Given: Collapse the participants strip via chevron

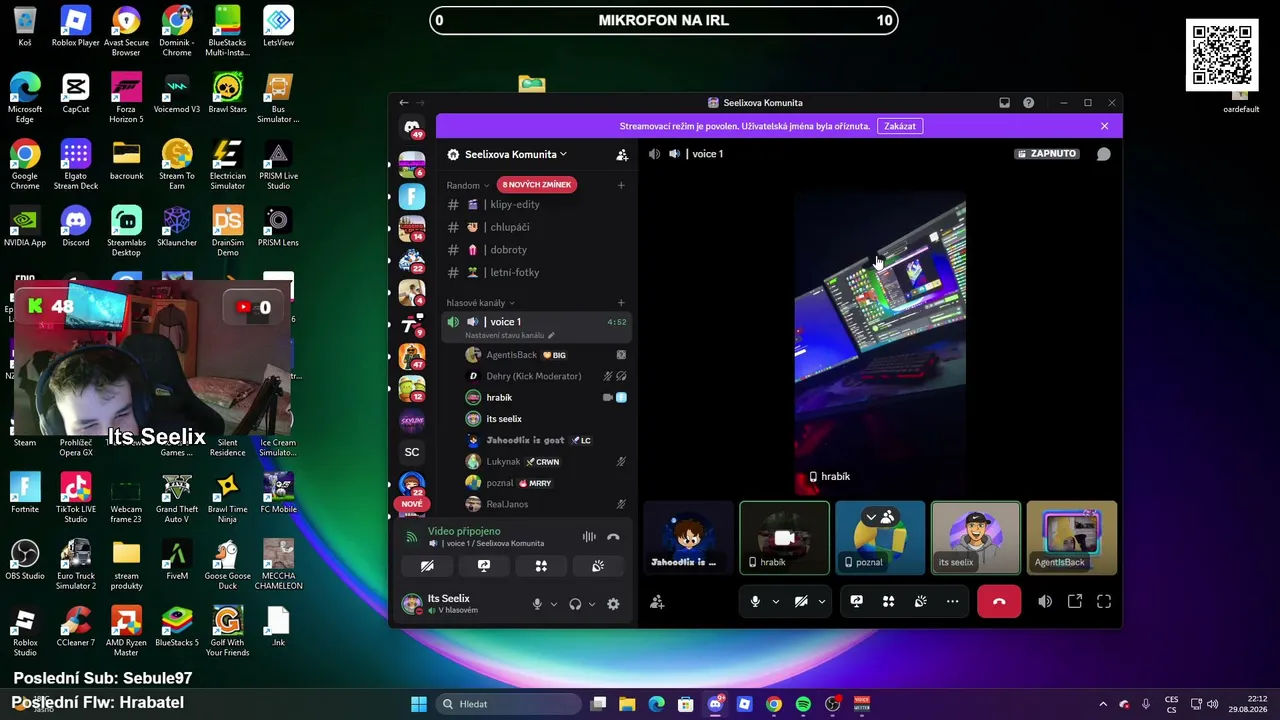Looking at the screenshot, I should pos(871,517).
